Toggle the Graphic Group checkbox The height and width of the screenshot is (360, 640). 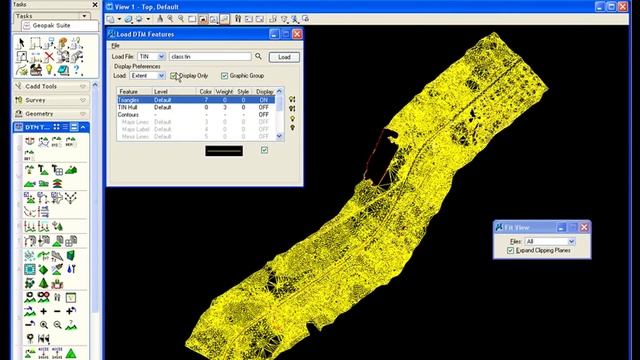click(x=224, y=76)
